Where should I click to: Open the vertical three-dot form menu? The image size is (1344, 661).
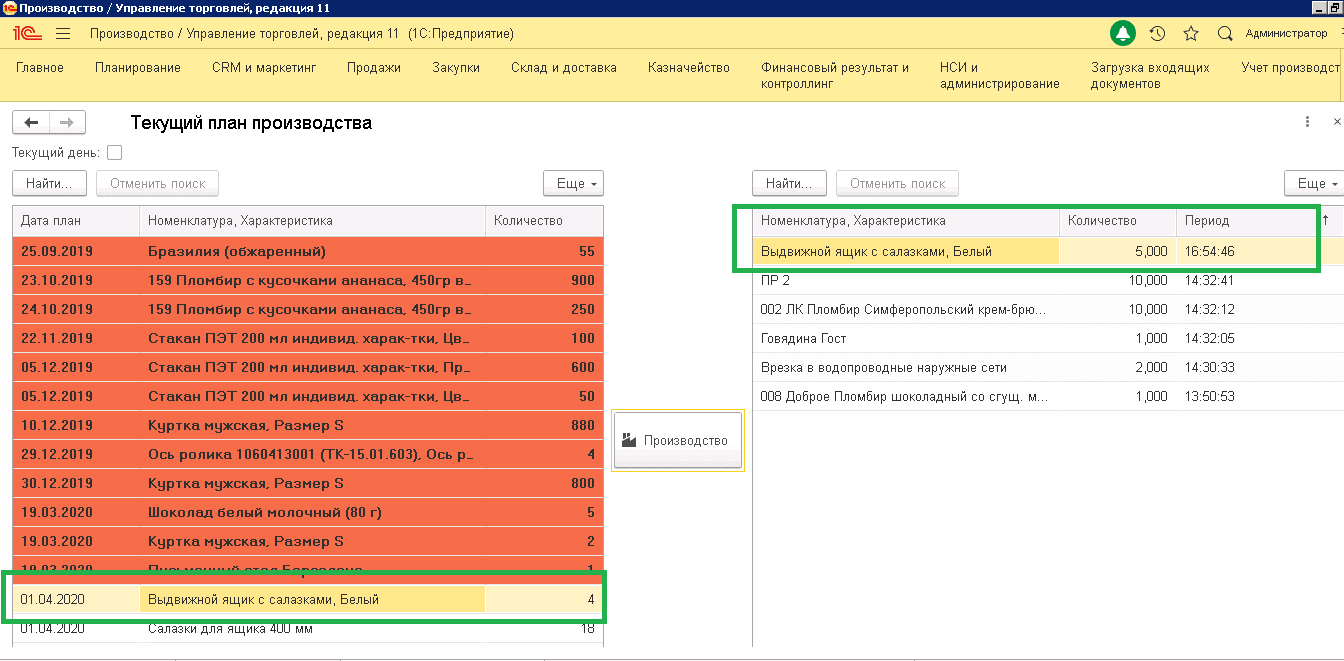click(x=1307, y=122)
